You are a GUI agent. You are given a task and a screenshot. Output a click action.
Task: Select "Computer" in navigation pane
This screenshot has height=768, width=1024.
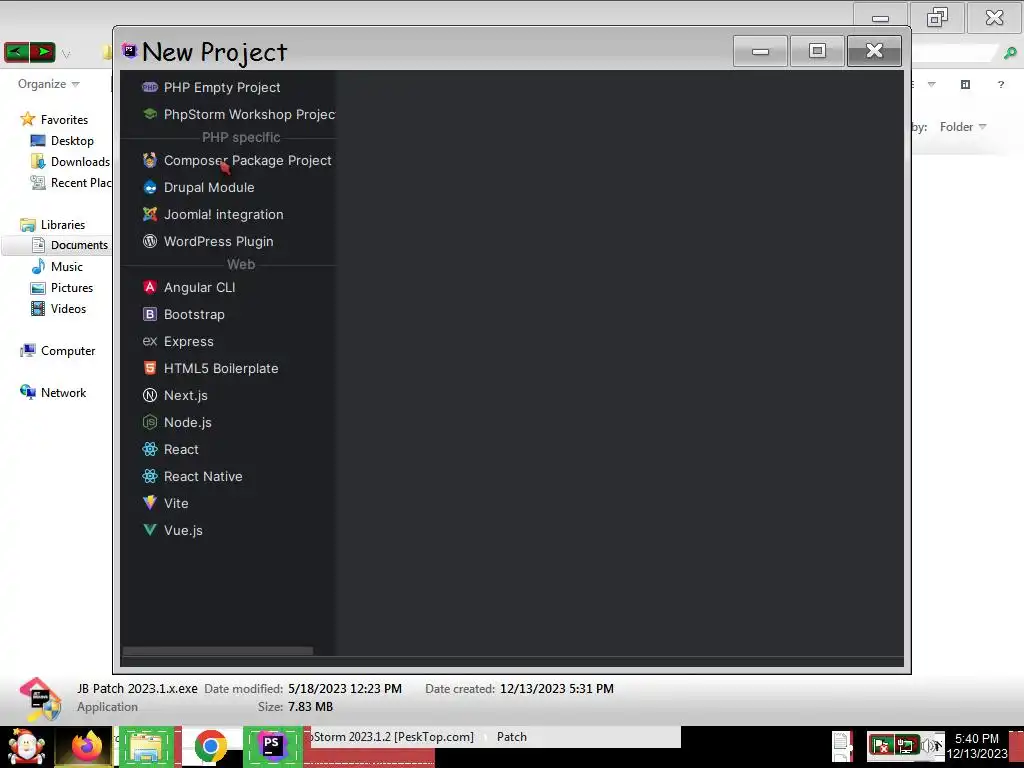tap(57, 351)
